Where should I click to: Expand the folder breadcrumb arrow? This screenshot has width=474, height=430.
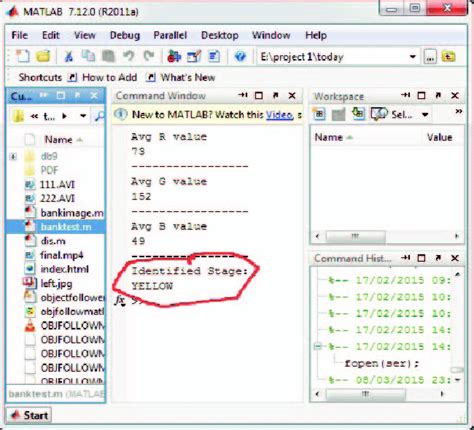click(64, 116)
